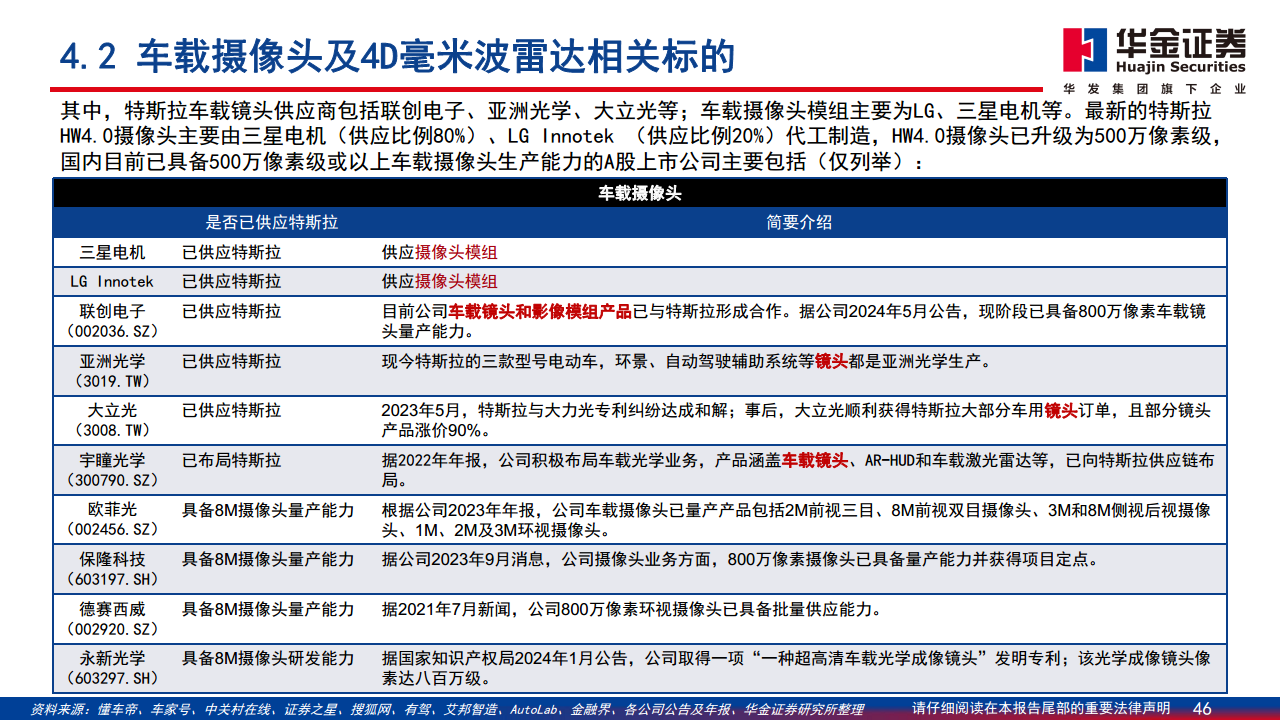Select the black 车载摄像头 table header banner
Screen dimensions: 1280x720
pos(640,192)
